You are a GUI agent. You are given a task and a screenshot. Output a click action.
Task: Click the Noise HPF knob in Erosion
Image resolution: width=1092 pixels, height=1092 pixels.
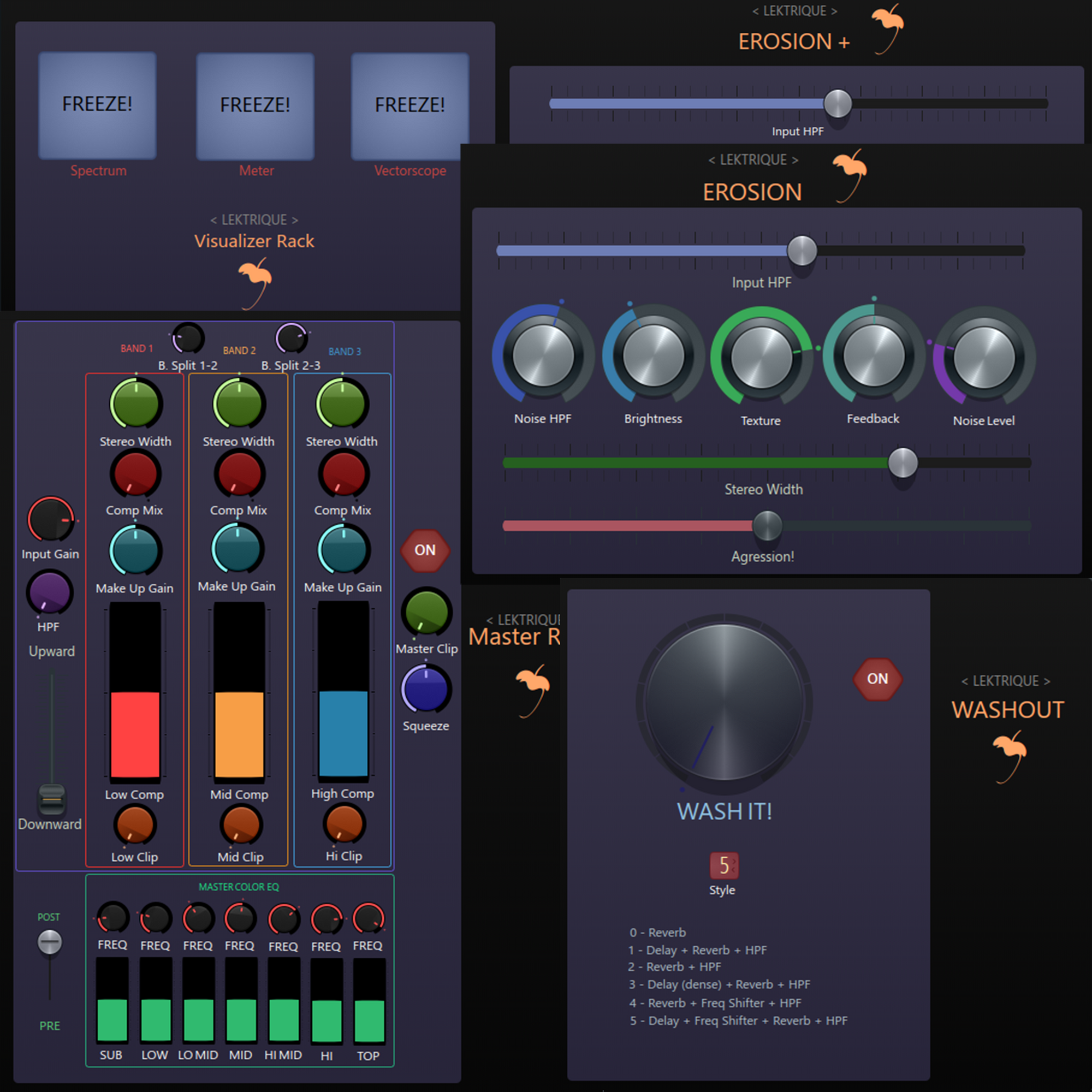pyautogui.click(x=543, y=355)
